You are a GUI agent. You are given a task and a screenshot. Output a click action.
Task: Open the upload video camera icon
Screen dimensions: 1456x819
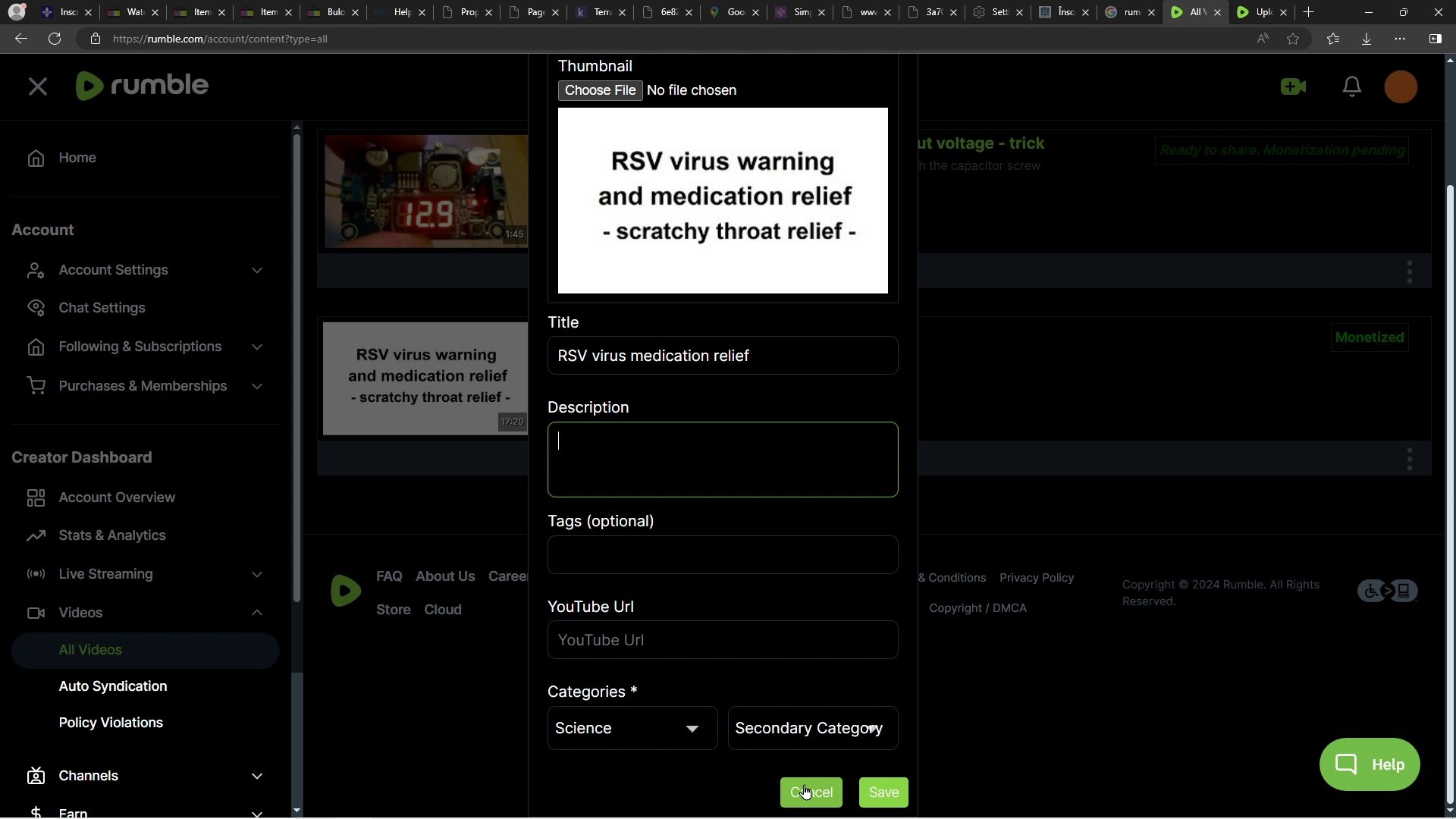click(1293, 86)
